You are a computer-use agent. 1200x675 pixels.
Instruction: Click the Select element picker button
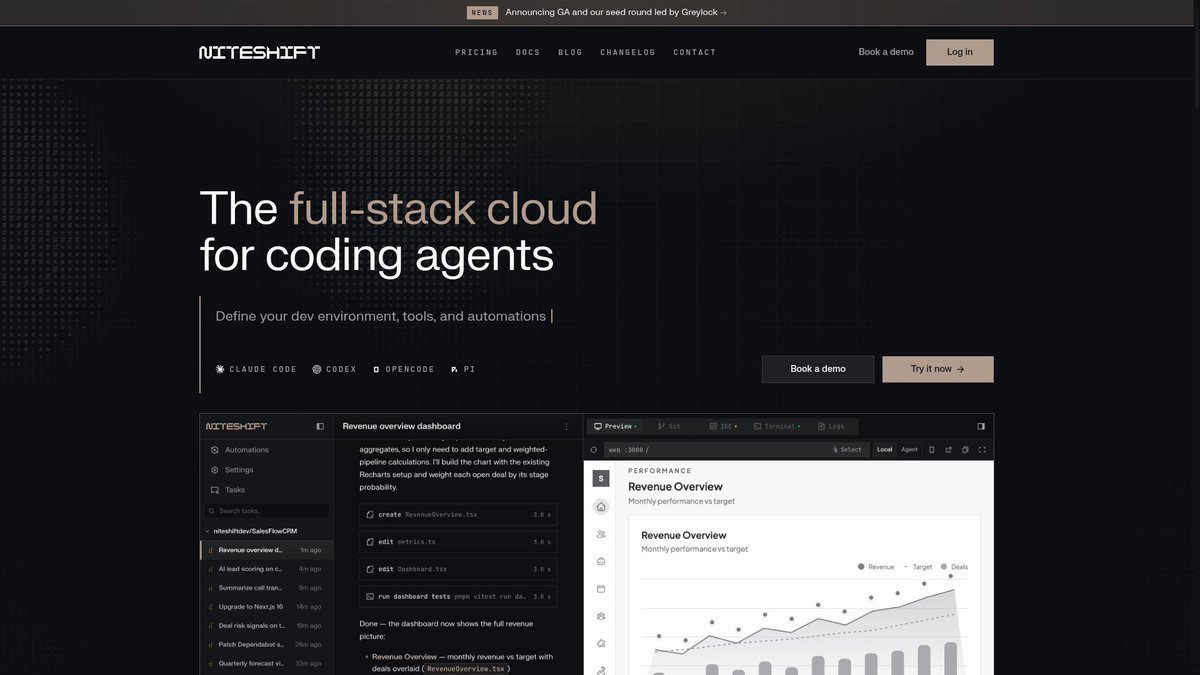(847, 450)
